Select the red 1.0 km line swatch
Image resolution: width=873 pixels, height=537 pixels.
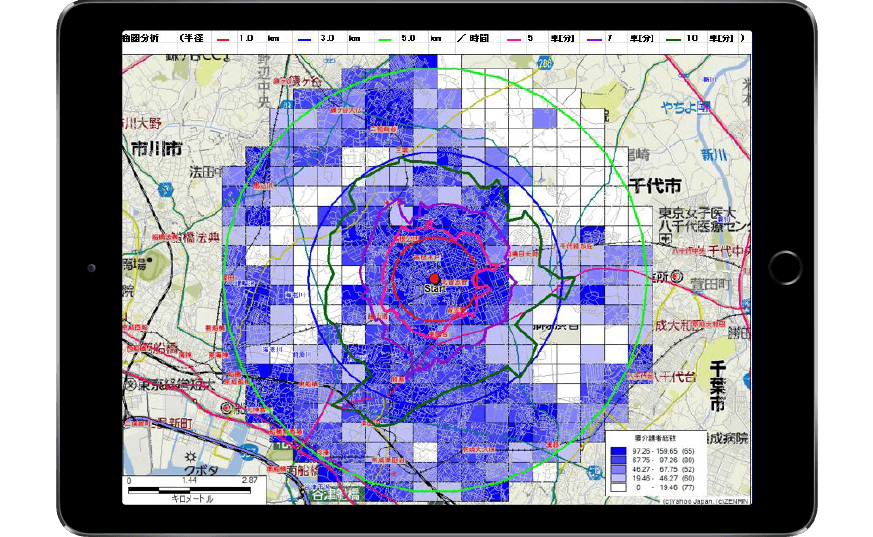point(222,40)
